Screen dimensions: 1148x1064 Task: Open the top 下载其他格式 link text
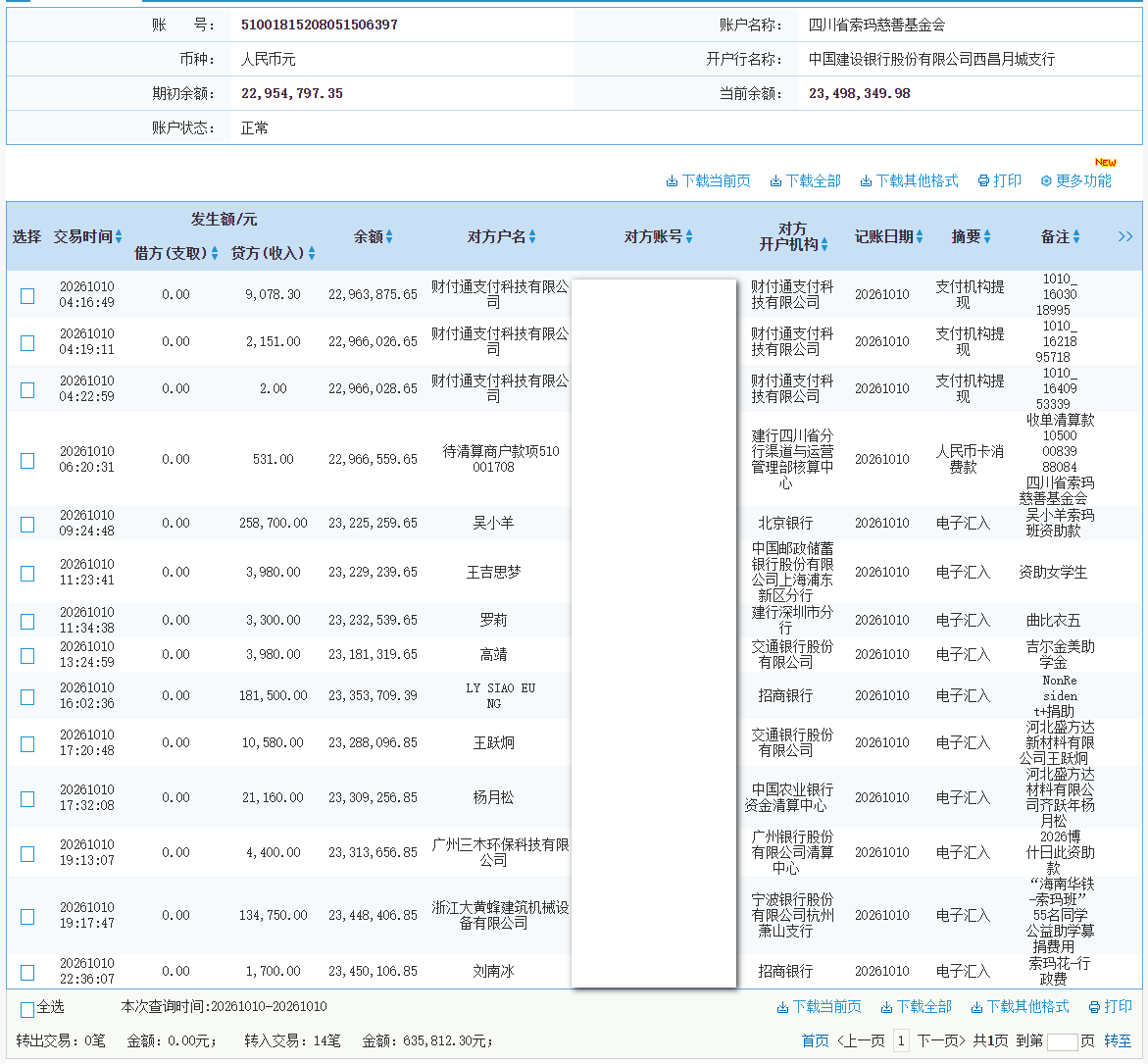[917, 180]
